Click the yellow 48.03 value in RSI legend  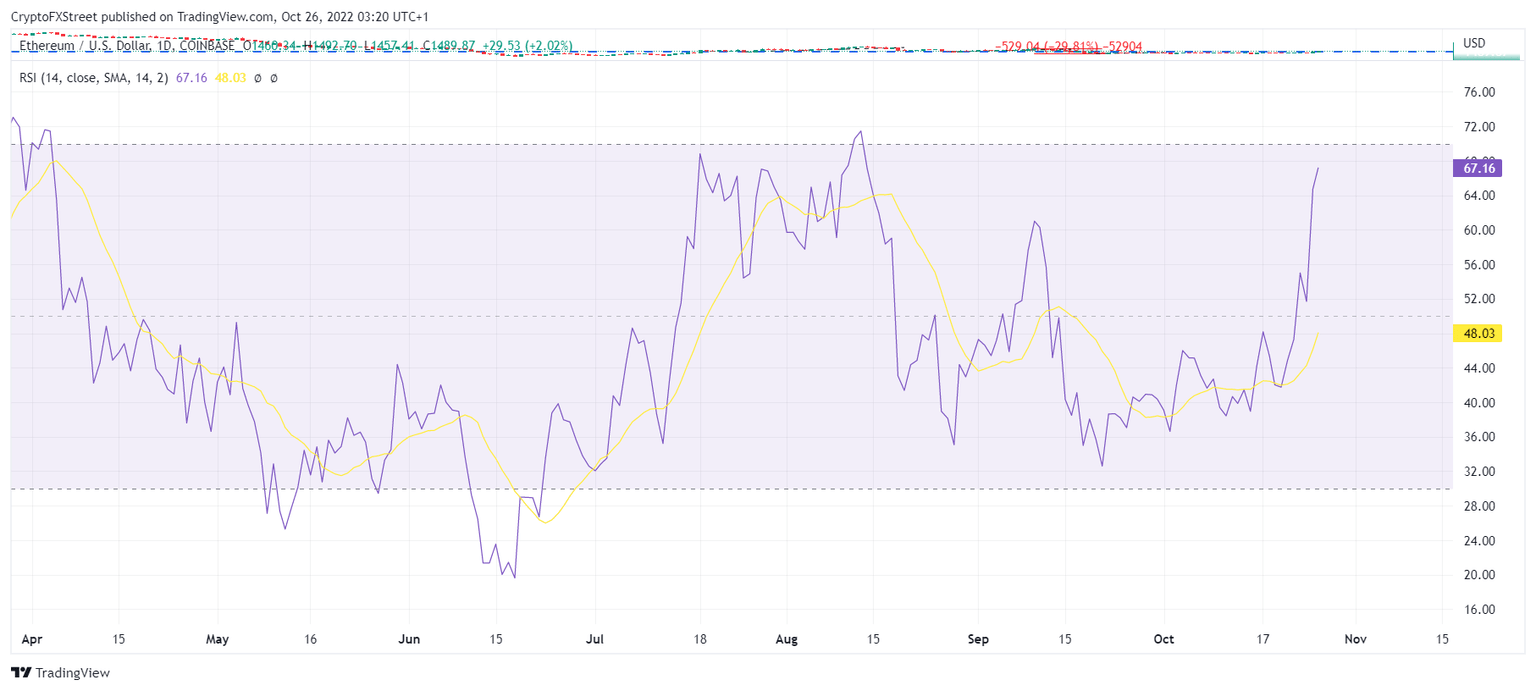pyautogui.click(x=229, y=77)
